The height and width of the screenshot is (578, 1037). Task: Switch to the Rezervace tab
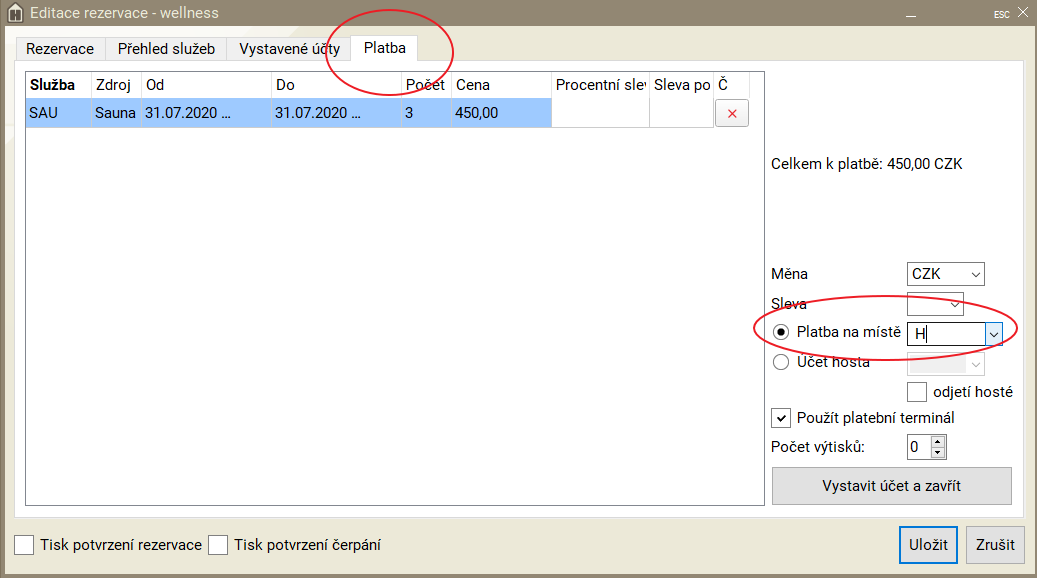point(60,49)
